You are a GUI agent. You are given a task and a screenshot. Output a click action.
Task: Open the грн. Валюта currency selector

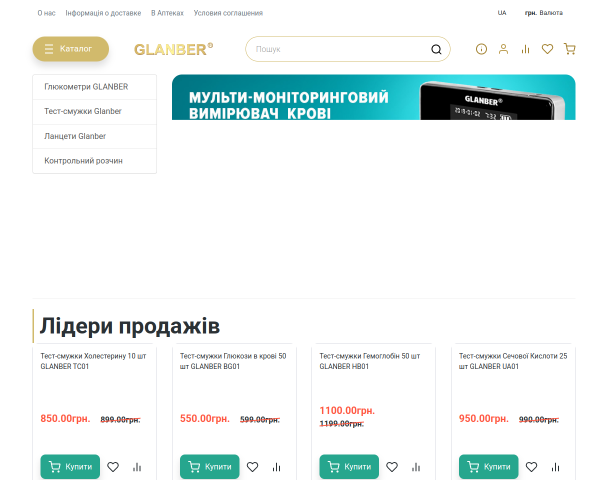[543, 13]
